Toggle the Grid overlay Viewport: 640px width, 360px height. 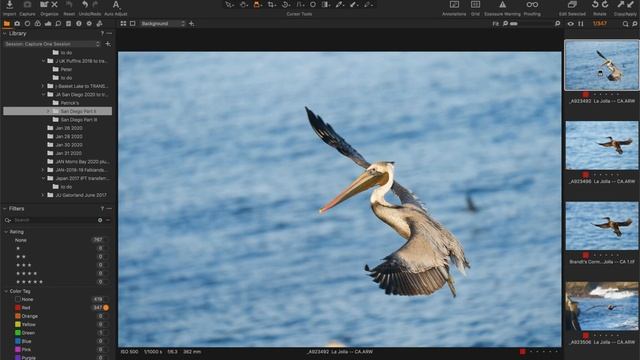point(475,5)
